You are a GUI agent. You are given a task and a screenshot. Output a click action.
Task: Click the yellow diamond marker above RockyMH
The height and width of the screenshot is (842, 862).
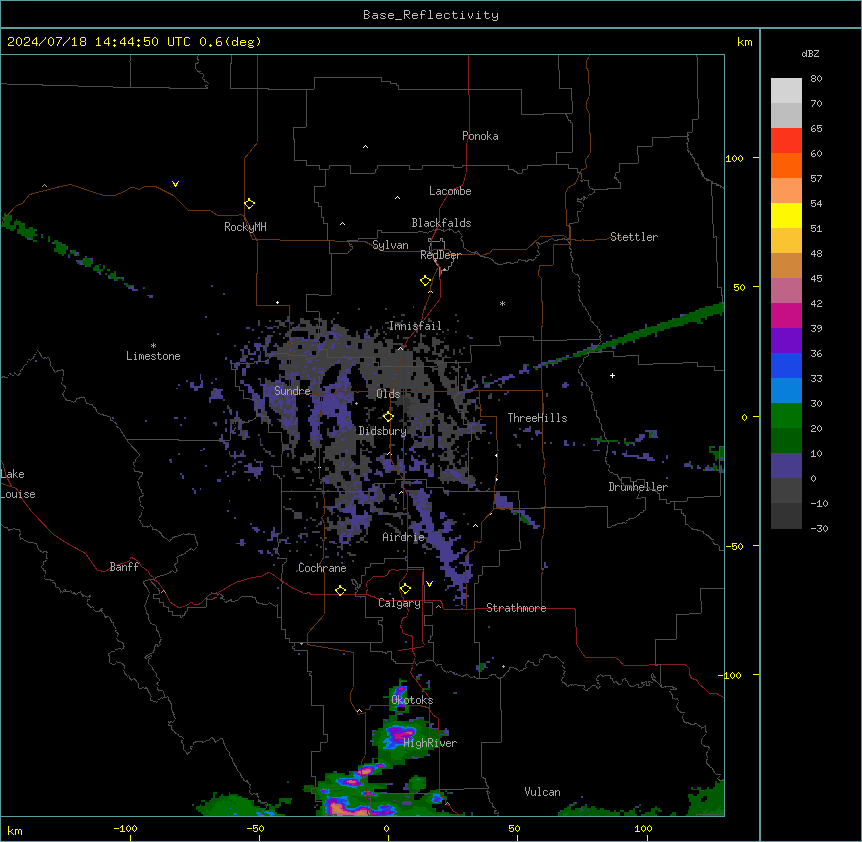[250, 204]
